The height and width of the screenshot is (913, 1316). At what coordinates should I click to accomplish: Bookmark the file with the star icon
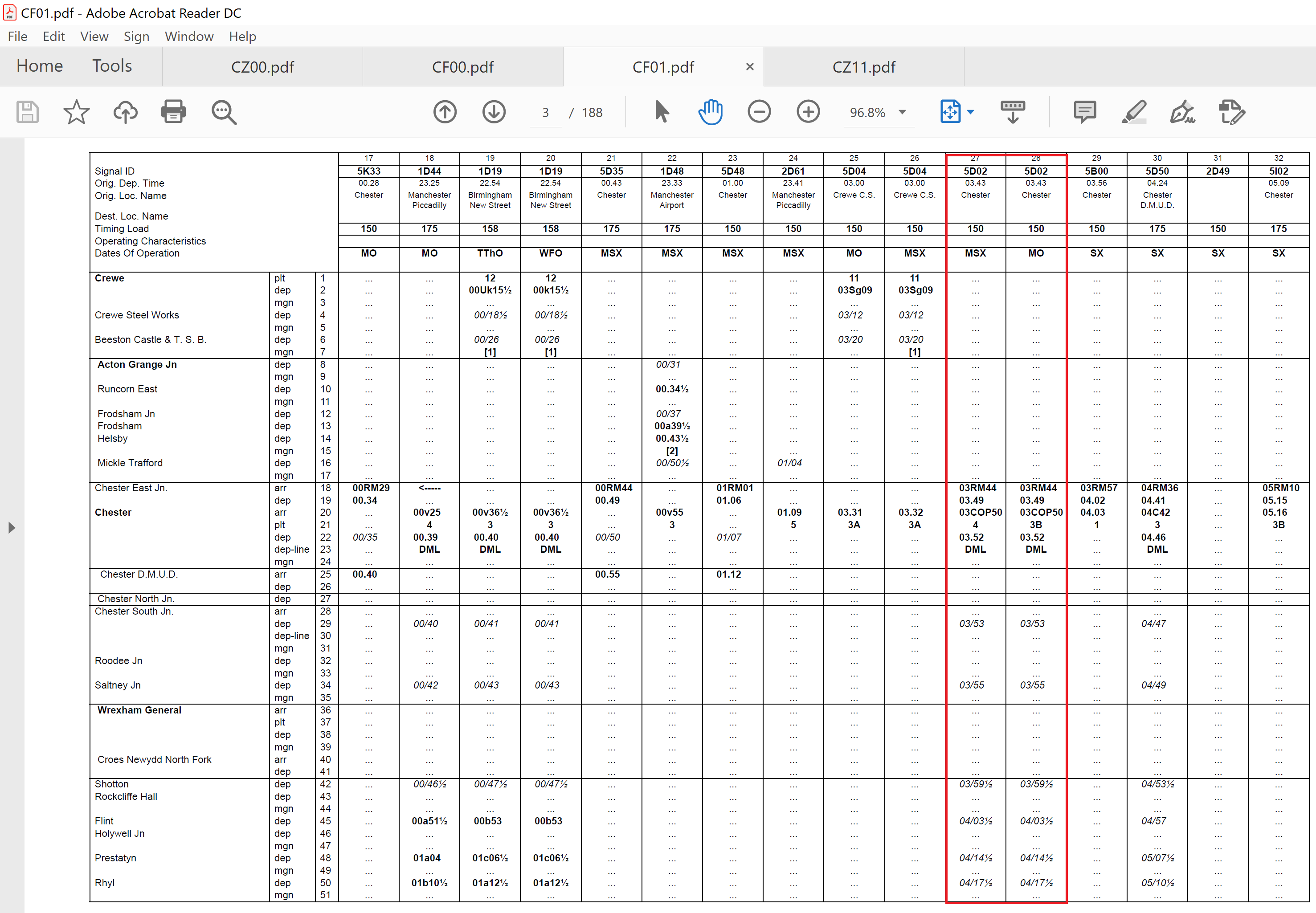click(76, 112)
